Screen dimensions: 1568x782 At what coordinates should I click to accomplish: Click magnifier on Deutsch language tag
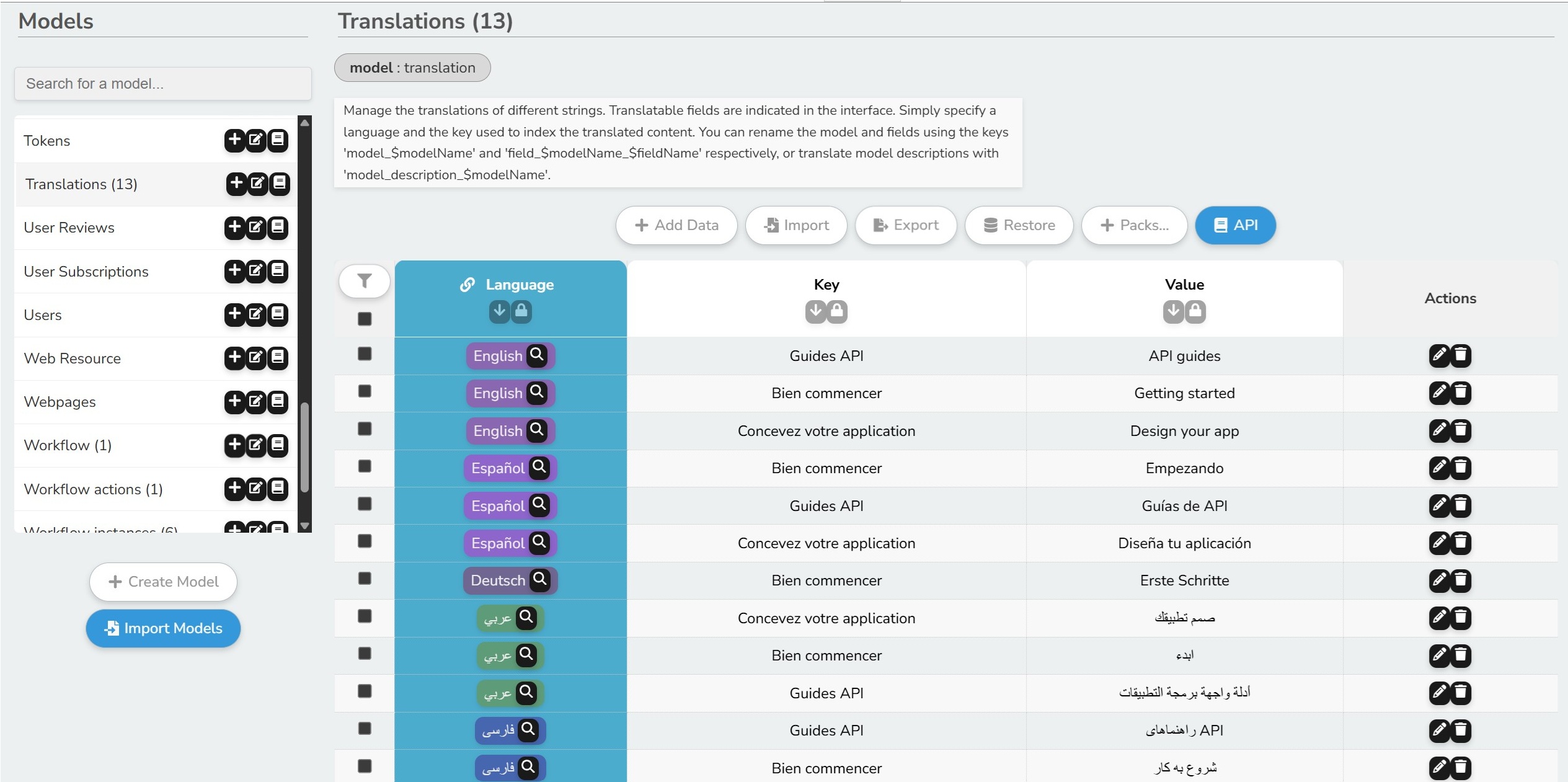pyautogui.click(x=540, y=579)
